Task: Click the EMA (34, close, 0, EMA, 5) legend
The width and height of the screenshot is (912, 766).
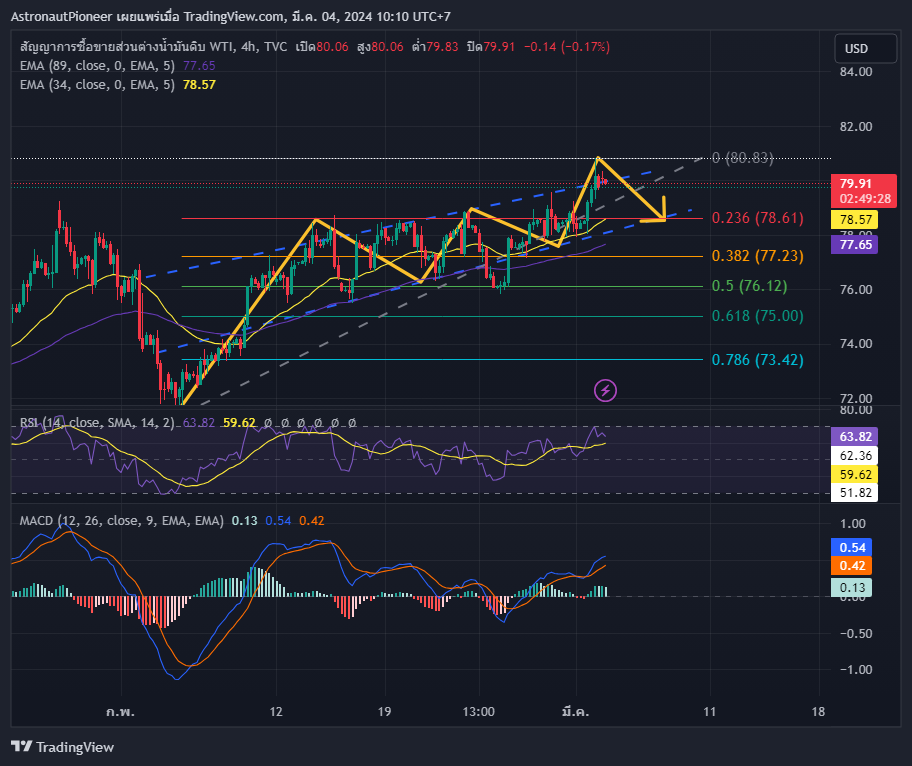Action: pos(97,85)
